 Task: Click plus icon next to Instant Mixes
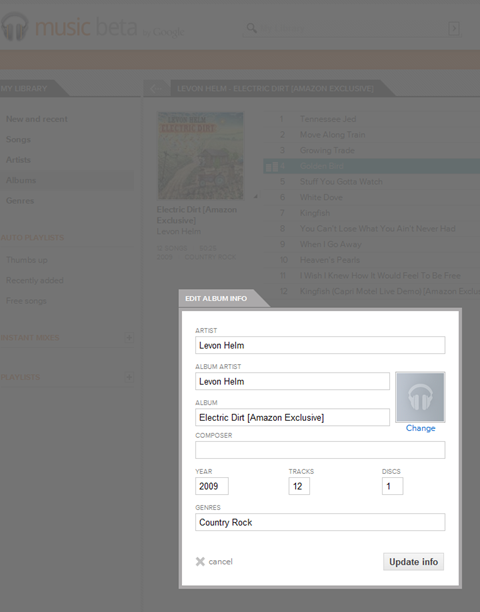129,337
